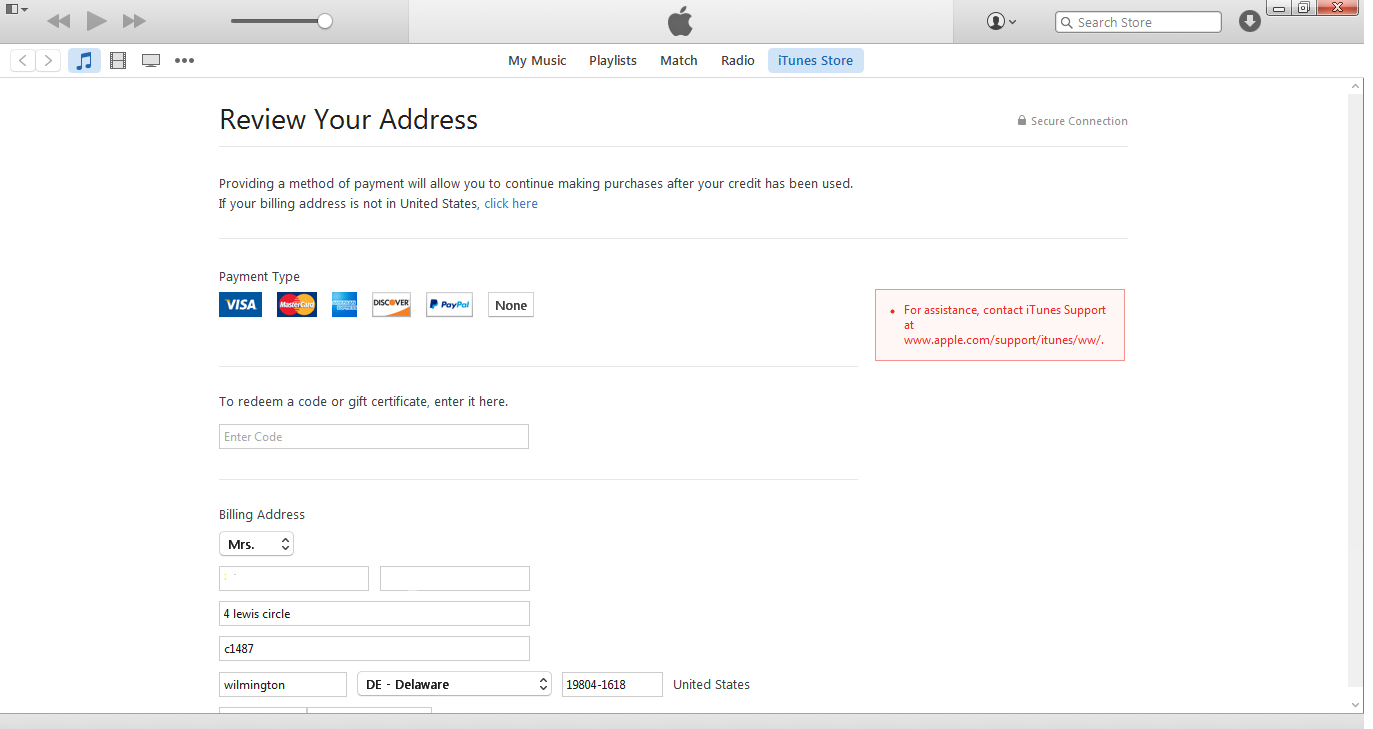Screen dimensions: 1373x729
Task: Click the Enter Code redemption field
Action: click(x=374, y=437)
